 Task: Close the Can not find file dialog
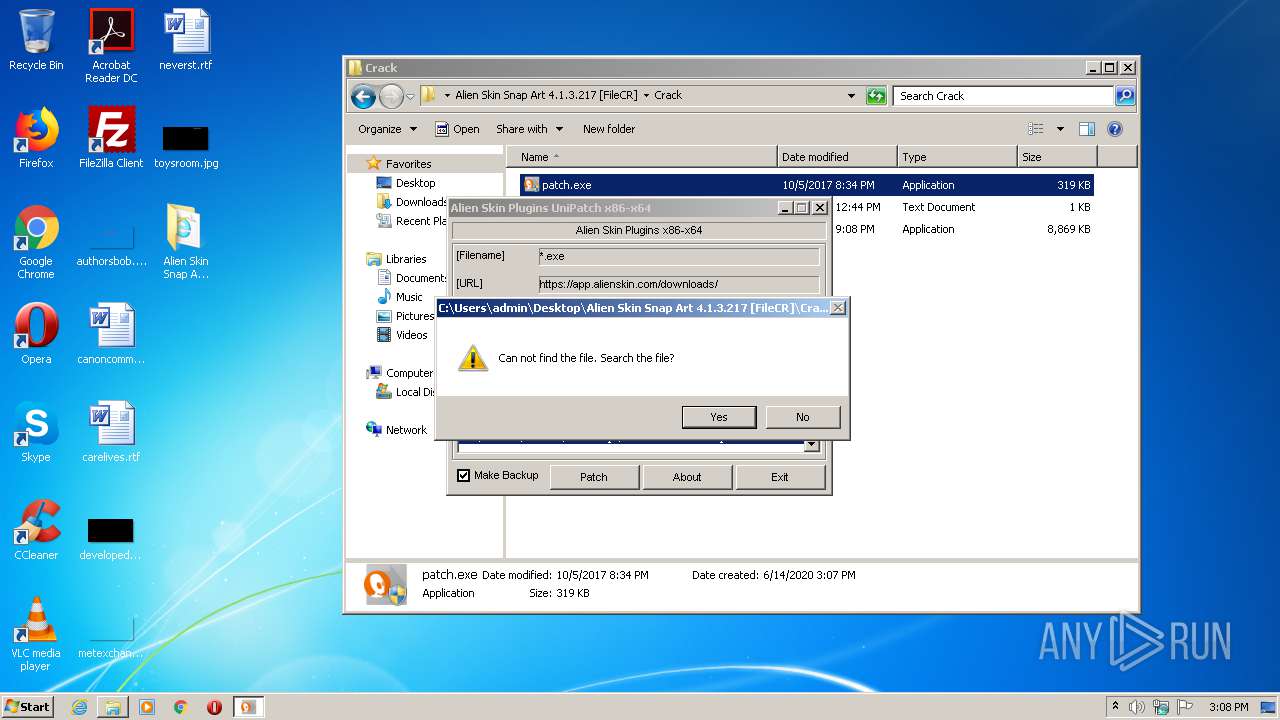coord(838,308)
